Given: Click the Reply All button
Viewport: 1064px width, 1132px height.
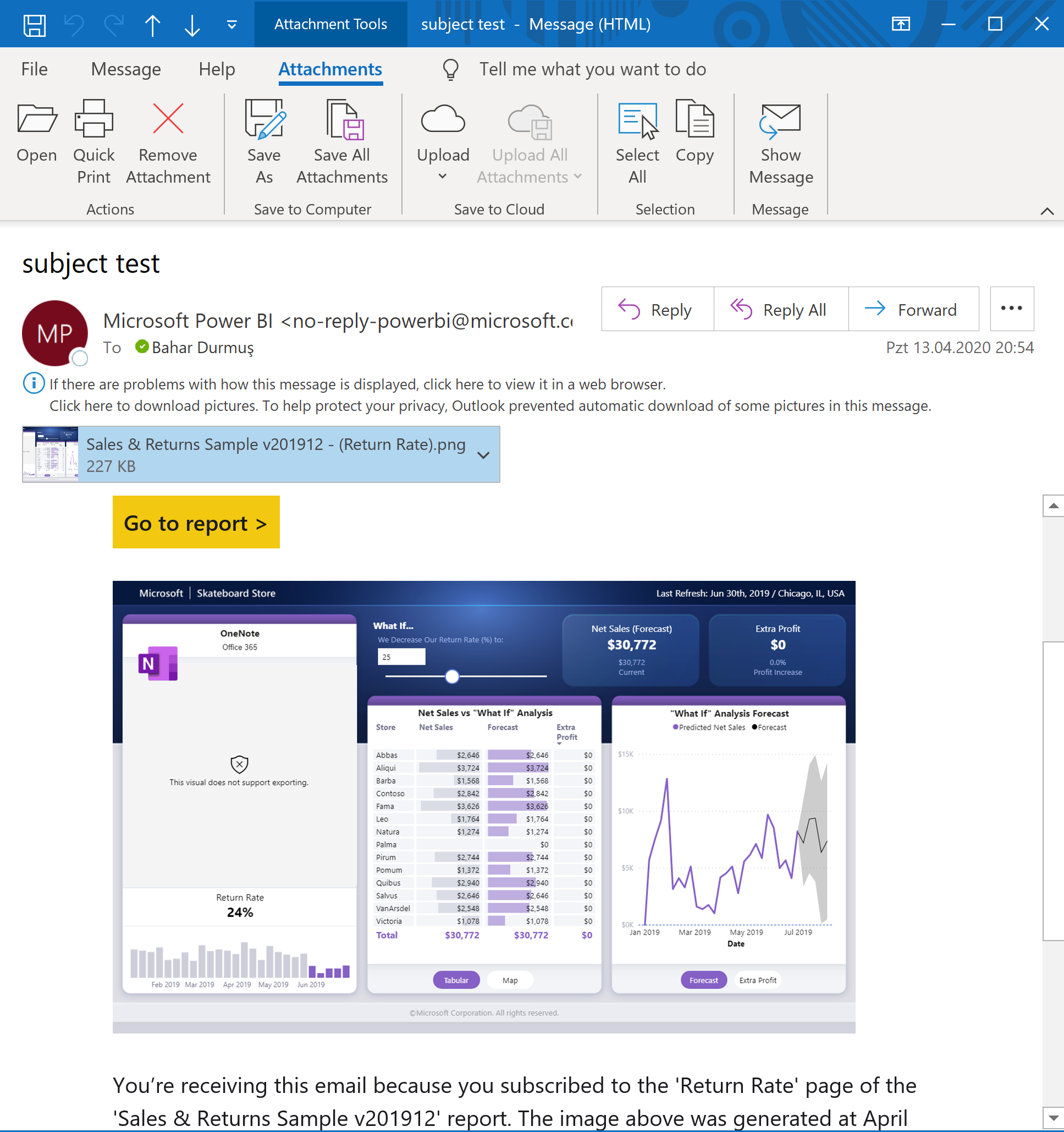Looking at the screenshot, I should [781, 309].
